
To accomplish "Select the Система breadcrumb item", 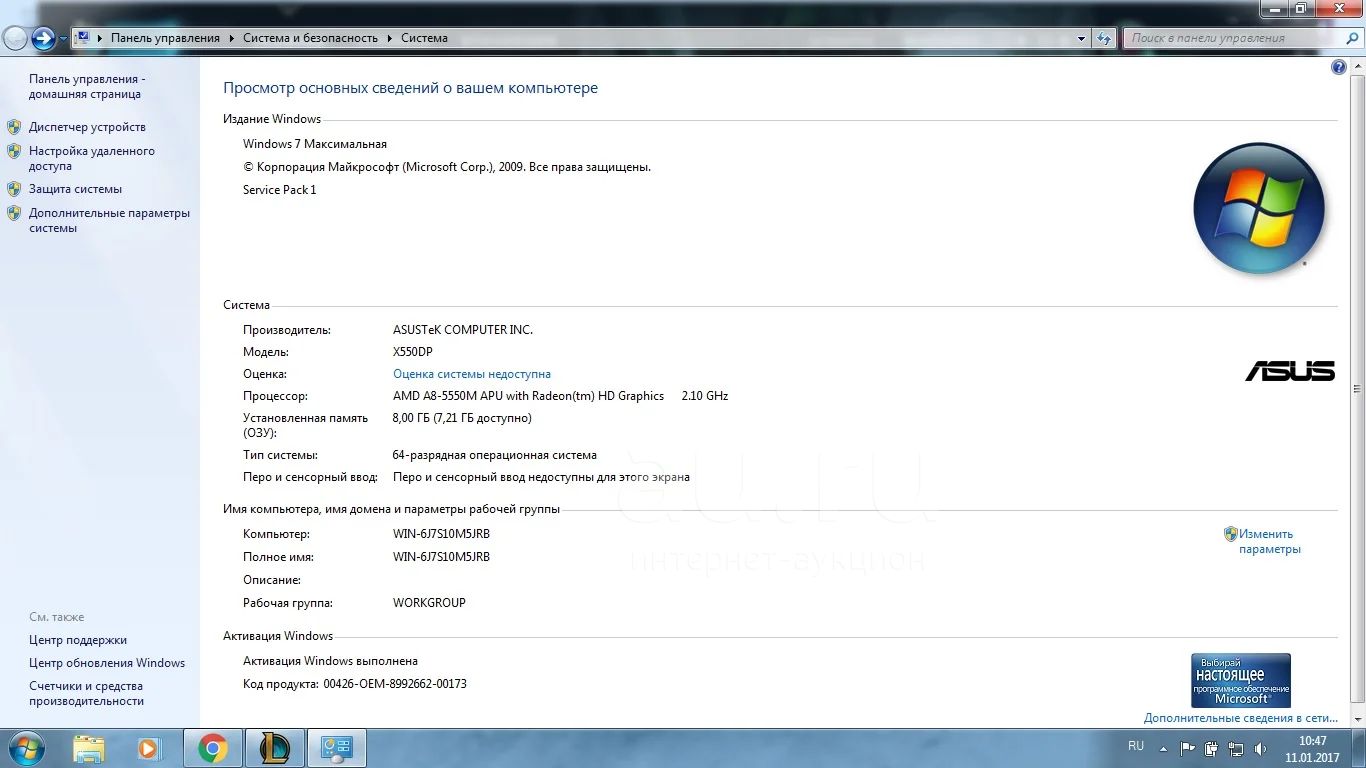I will click(x=424, y=38).
